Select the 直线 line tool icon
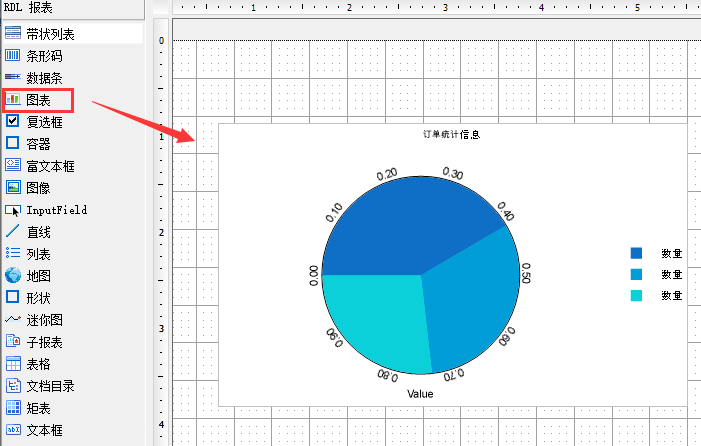 coord(13,231)
